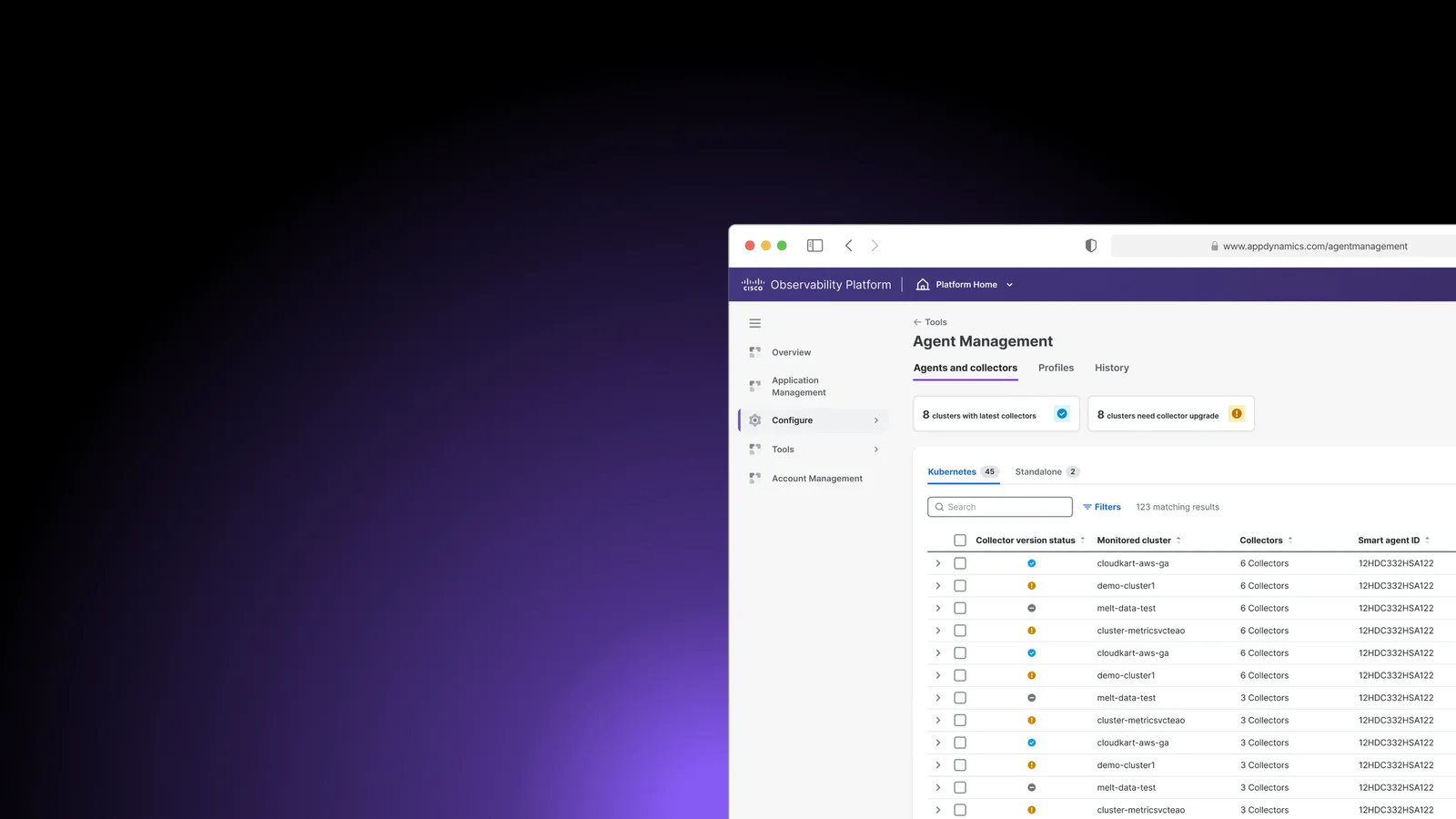Image resolution: width=1456 pixels, height=819 pixels.
Task: Click the back arrow next to Tools breadcrumb
Action: (917, 322)
